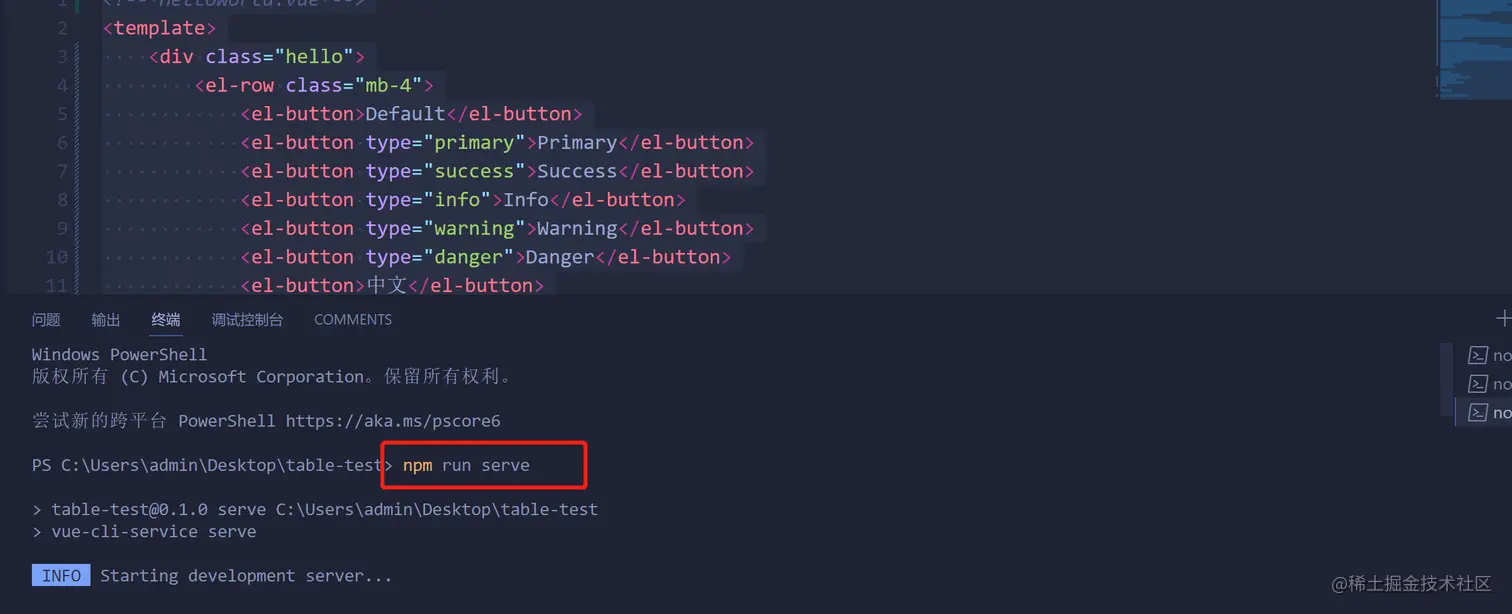The width and height of the screenshot is (1512, 614).
Task: Switch to the COMMENTS tab
Action: [x=352, y=320]
